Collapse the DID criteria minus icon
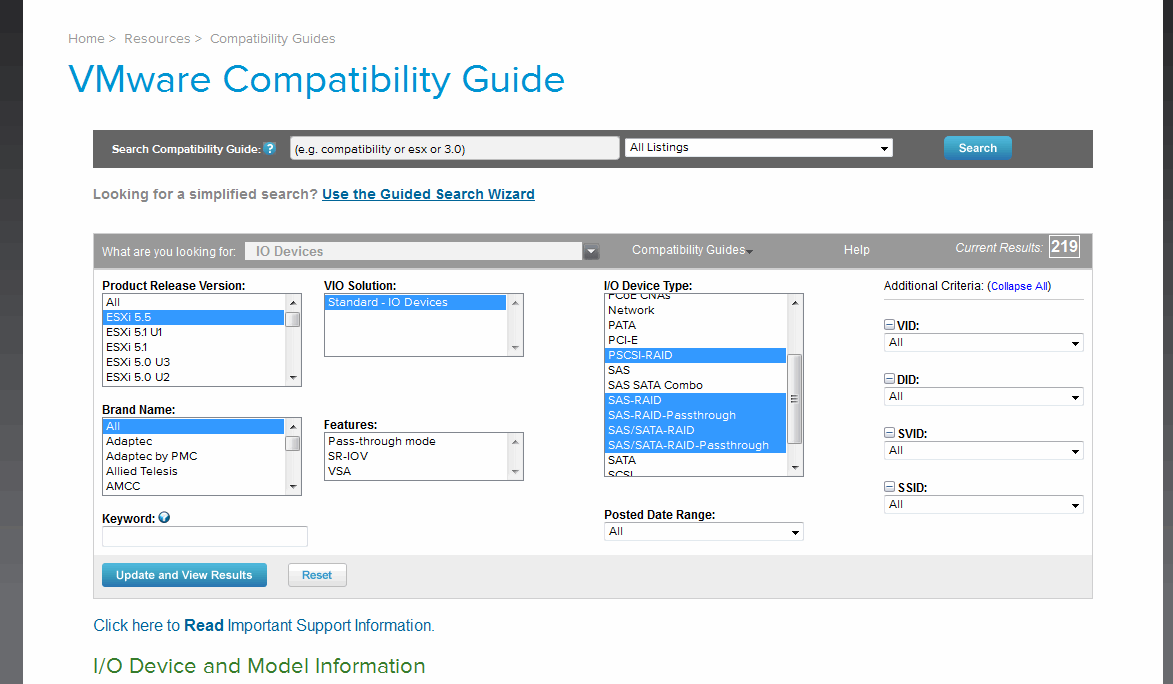Screen dimensions: 1173x684 point(889,379)
